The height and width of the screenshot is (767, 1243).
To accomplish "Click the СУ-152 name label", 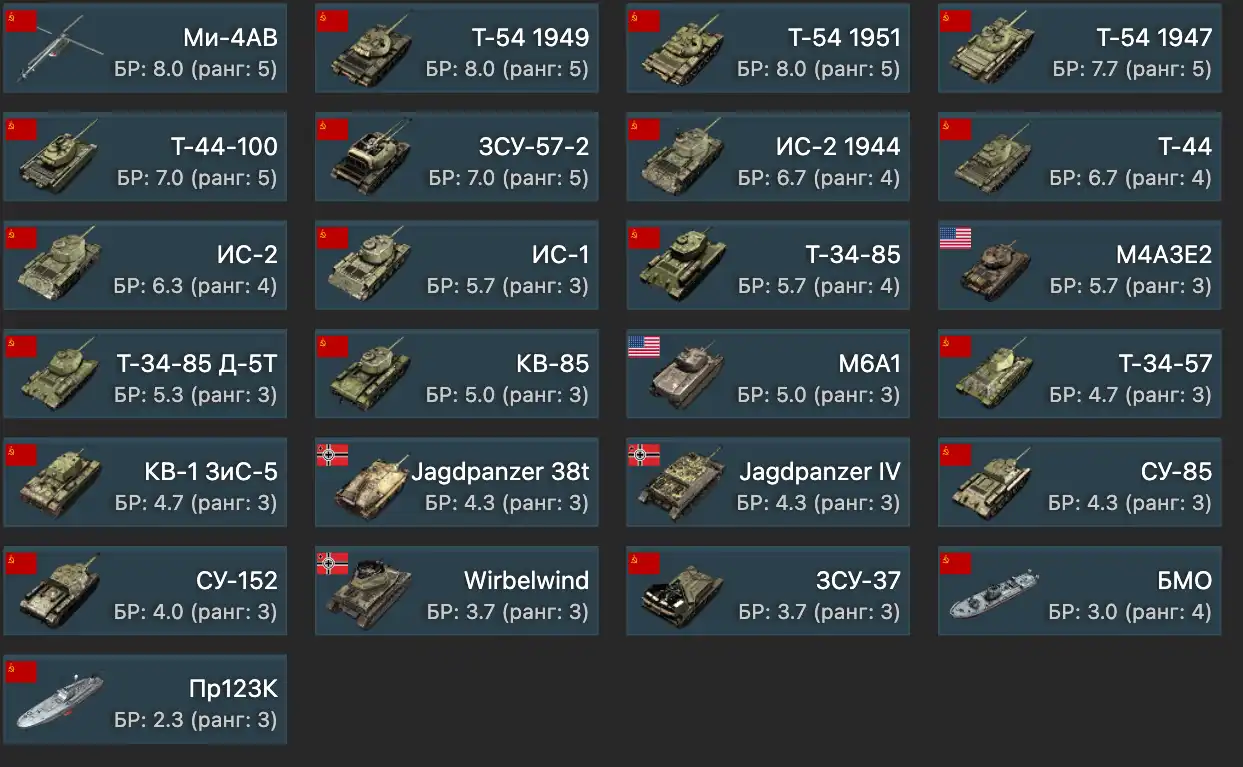I will click(x=237, y=580).
